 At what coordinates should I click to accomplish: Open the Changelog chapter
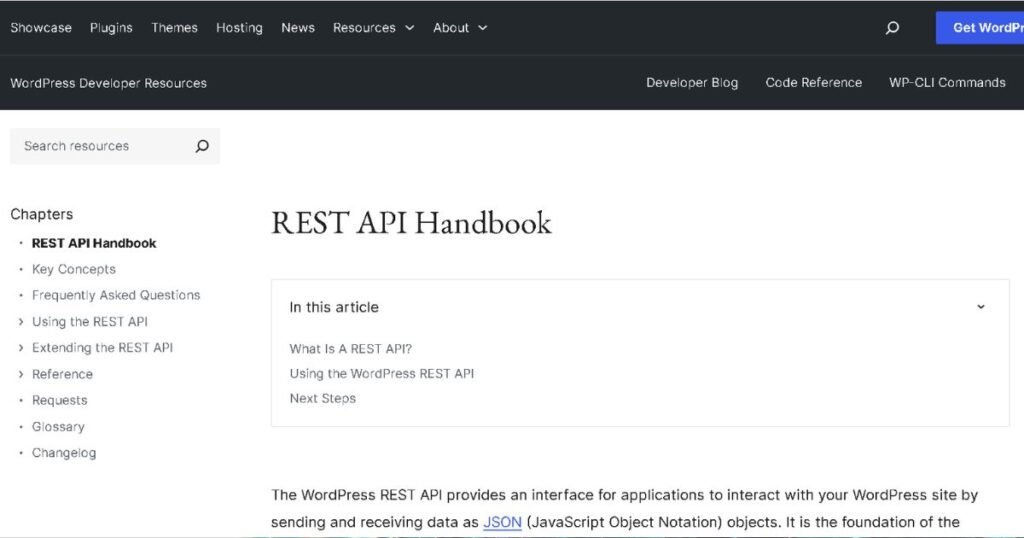pos(64,453)
